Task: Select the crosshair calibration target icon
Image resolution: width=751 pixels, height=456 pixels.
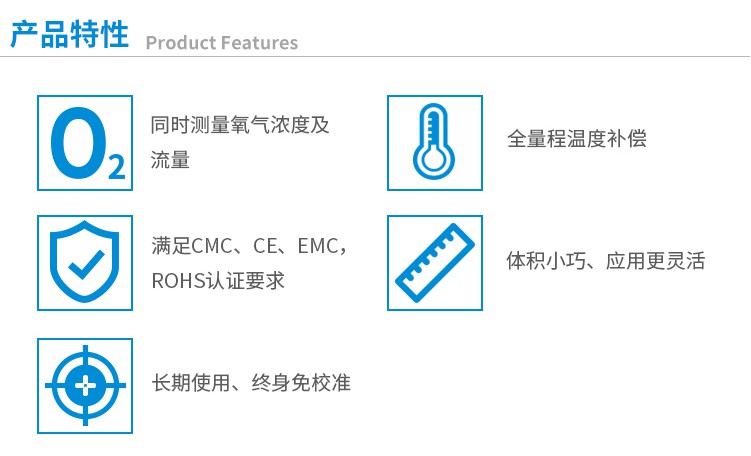Action: (x=85, y=386)
